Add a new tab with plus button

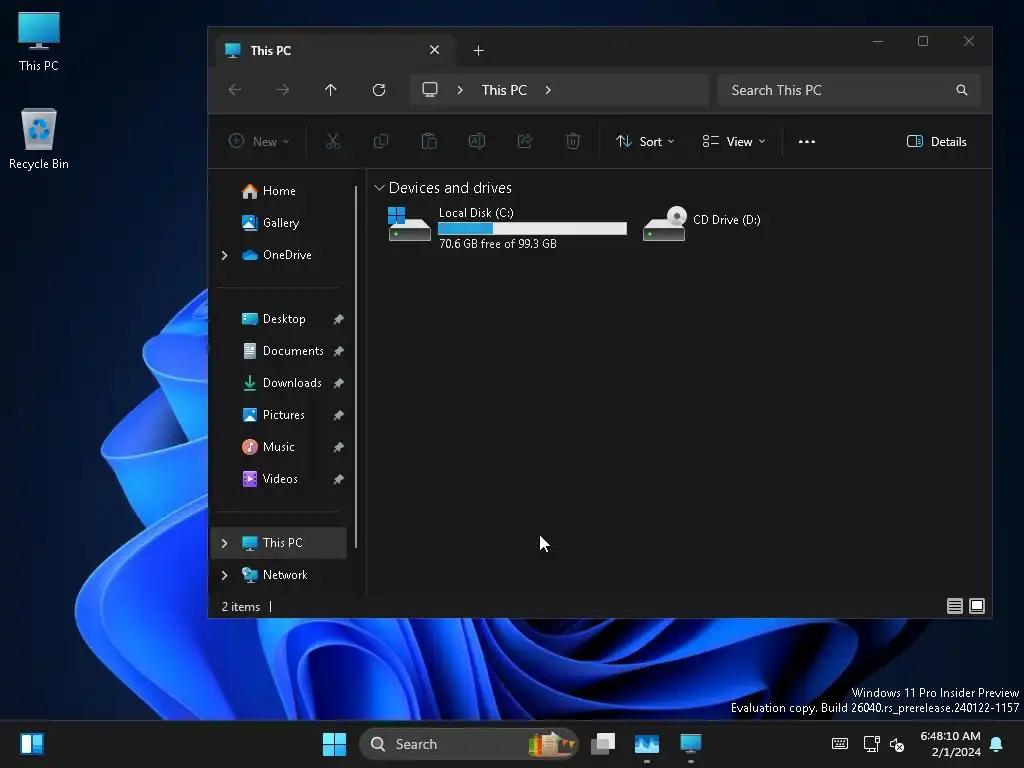tap(479, 51)
